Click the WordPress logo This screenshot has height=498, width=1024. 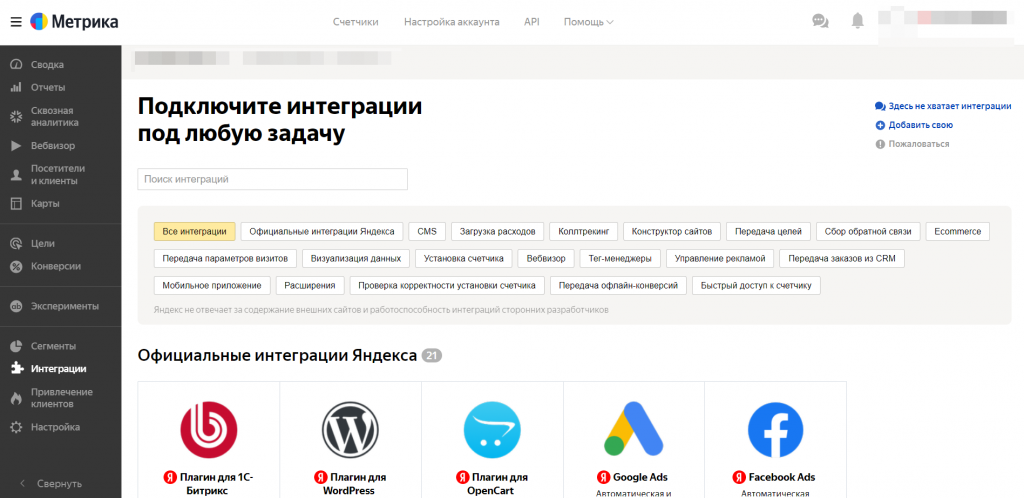350,429
